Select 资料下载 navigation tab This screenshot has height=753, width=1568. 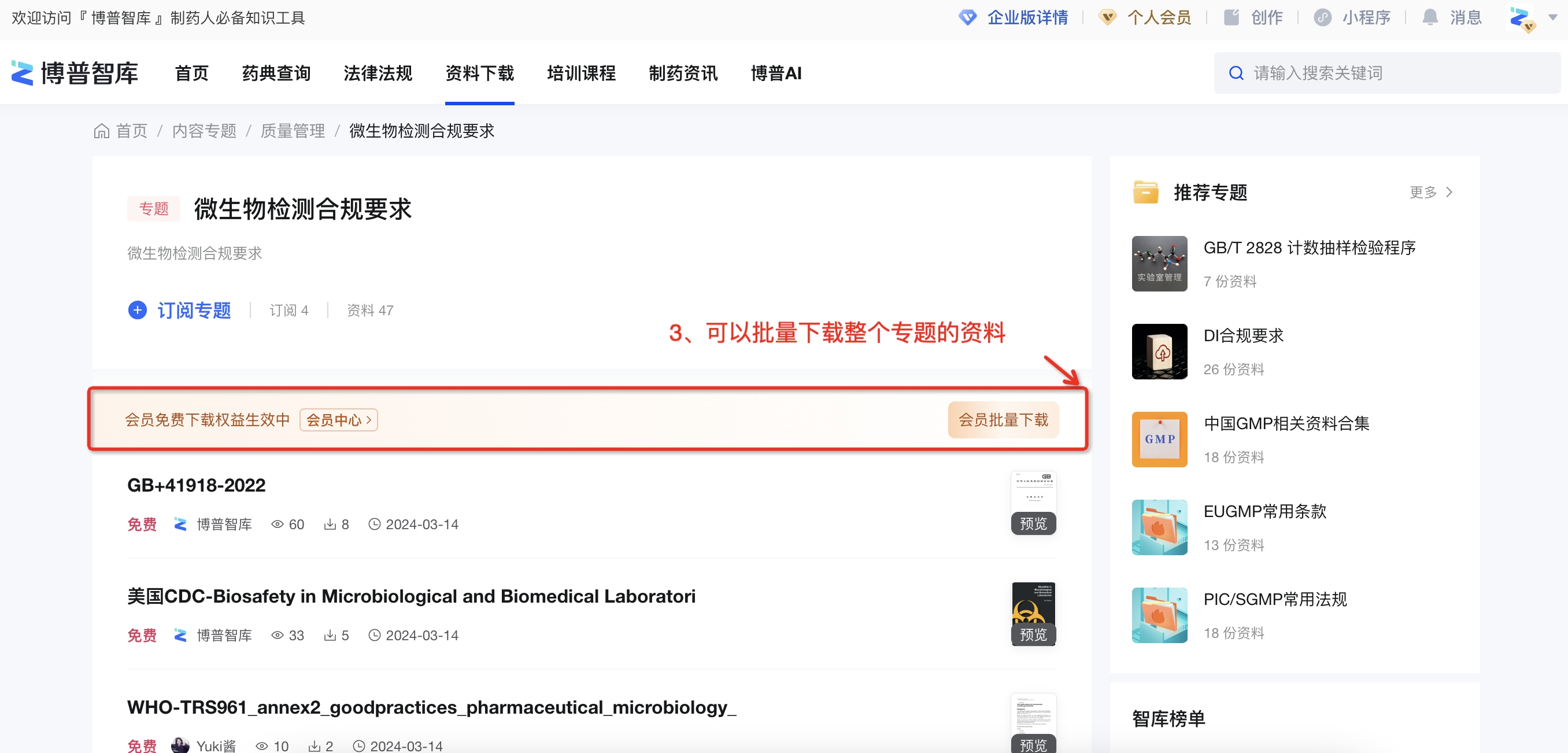click(x=480, y=73)
